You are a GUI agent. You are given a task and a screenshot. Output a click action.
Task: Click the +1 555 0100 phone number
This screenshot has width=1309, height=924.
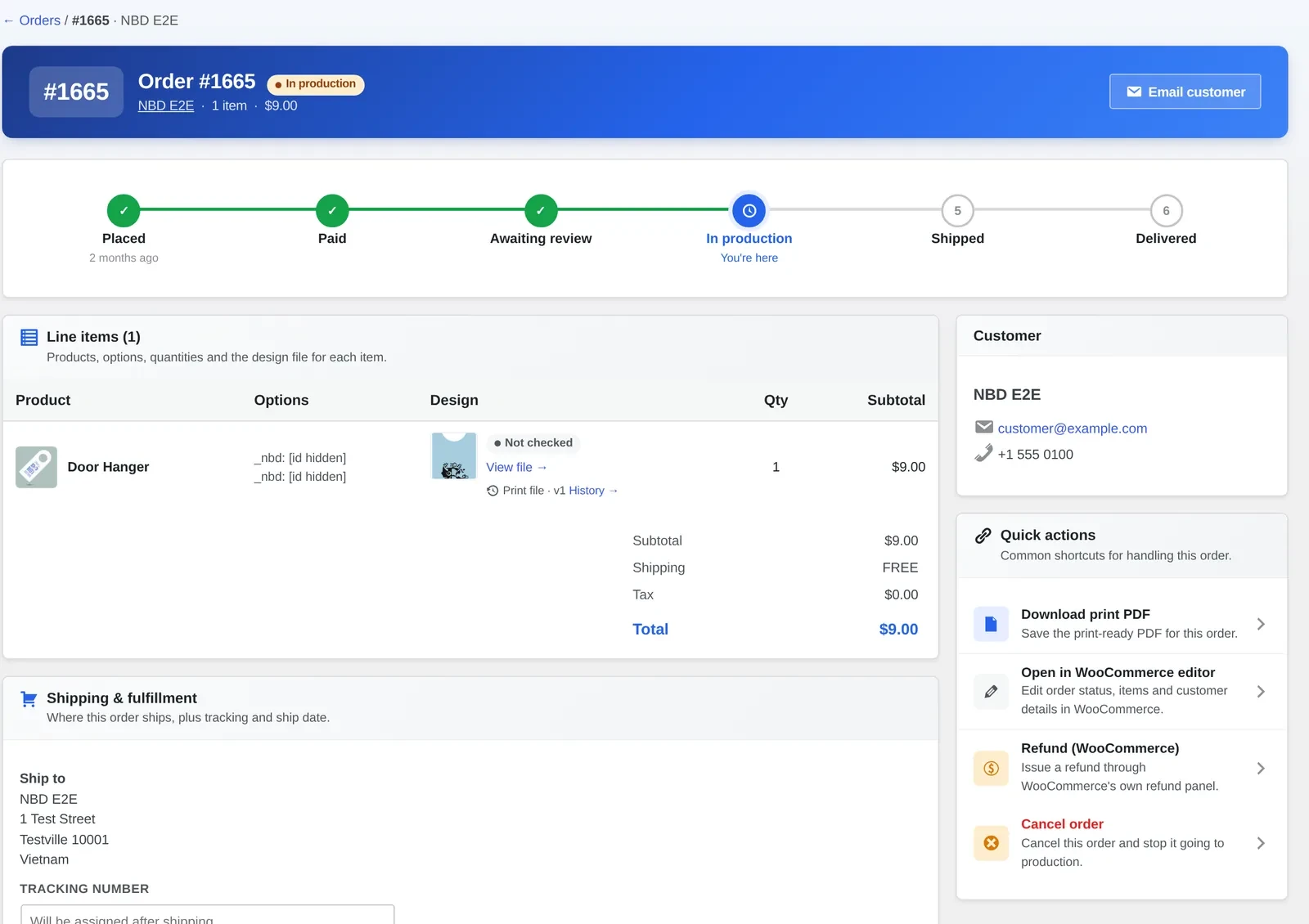click(x=1035, y=455)
